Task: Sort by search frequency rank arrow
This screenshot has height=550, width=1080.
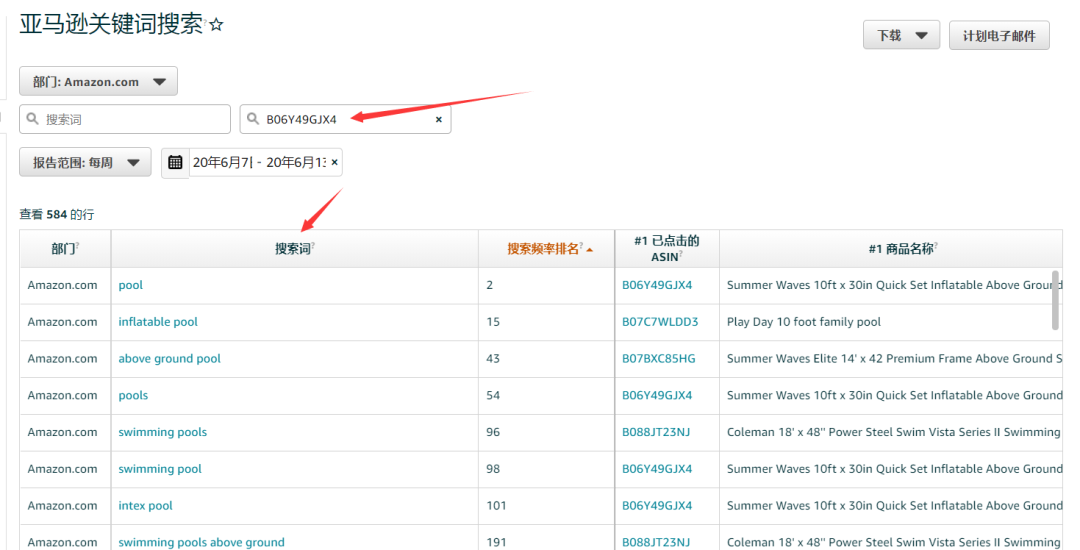Action: pos(590,250)
